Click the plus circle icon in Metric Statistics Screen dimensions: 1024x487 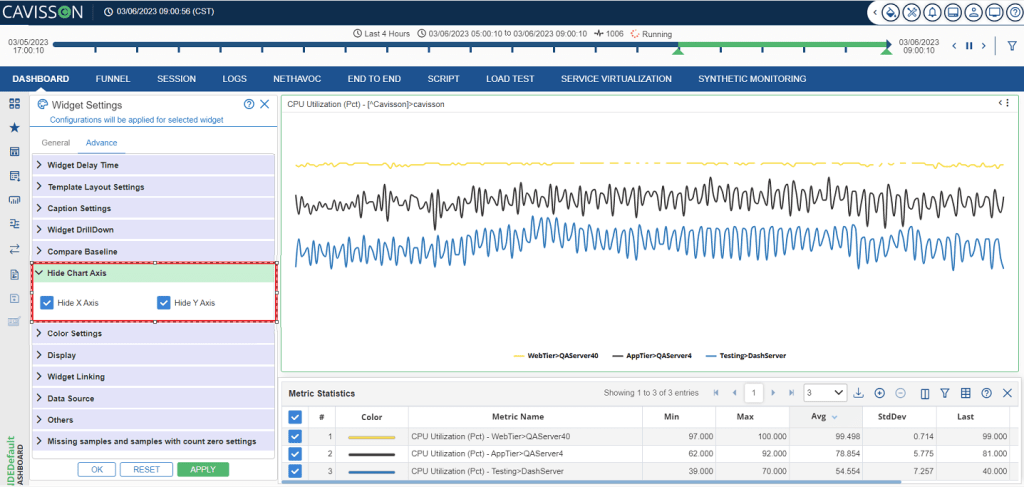click(x=880, y=393)
